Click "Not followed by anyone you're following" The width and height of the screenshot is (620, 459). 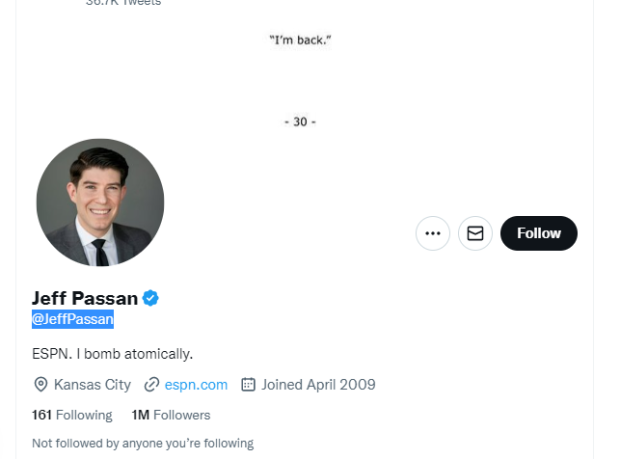pos(143,443)
